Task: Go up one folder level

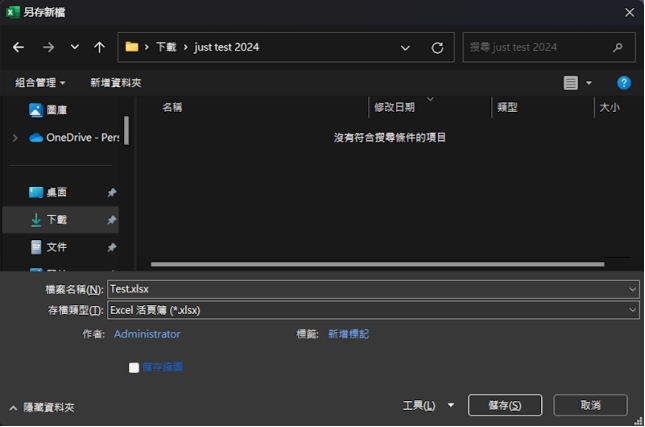Action: pyautogui.click(x=99, y=47)
